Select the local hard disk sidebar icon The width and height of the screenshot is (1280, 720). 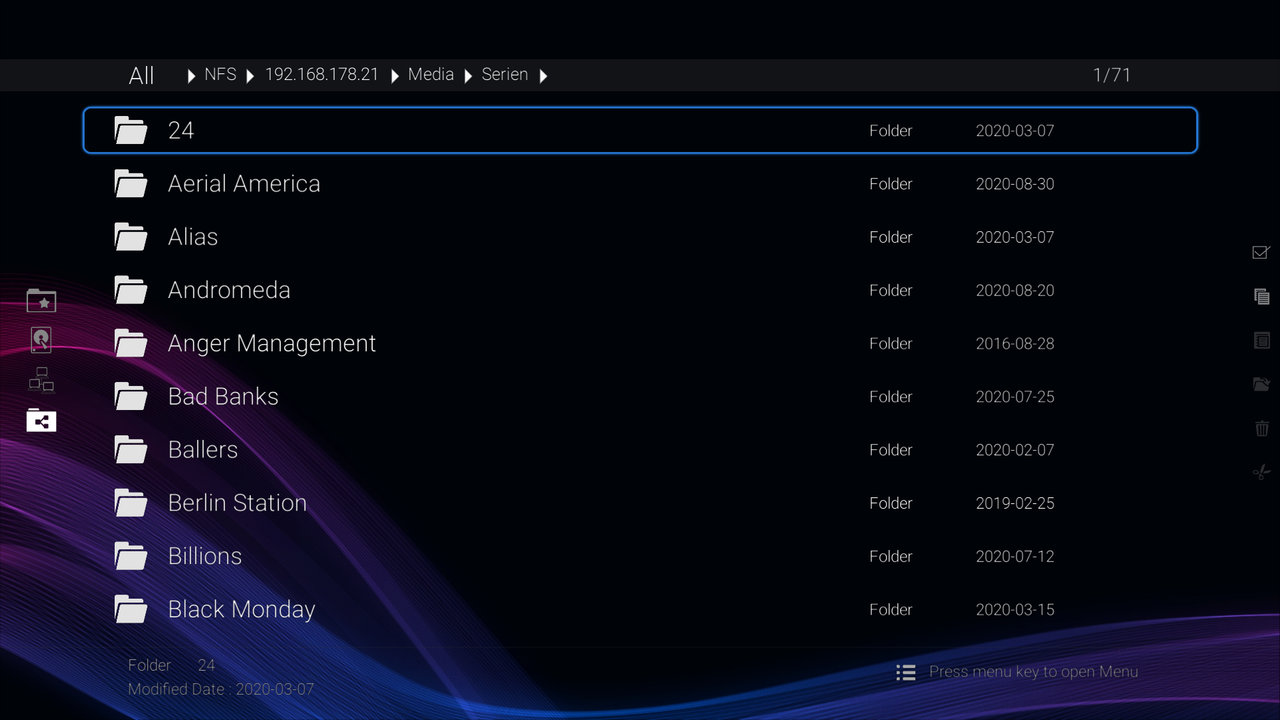coord(41,340)
